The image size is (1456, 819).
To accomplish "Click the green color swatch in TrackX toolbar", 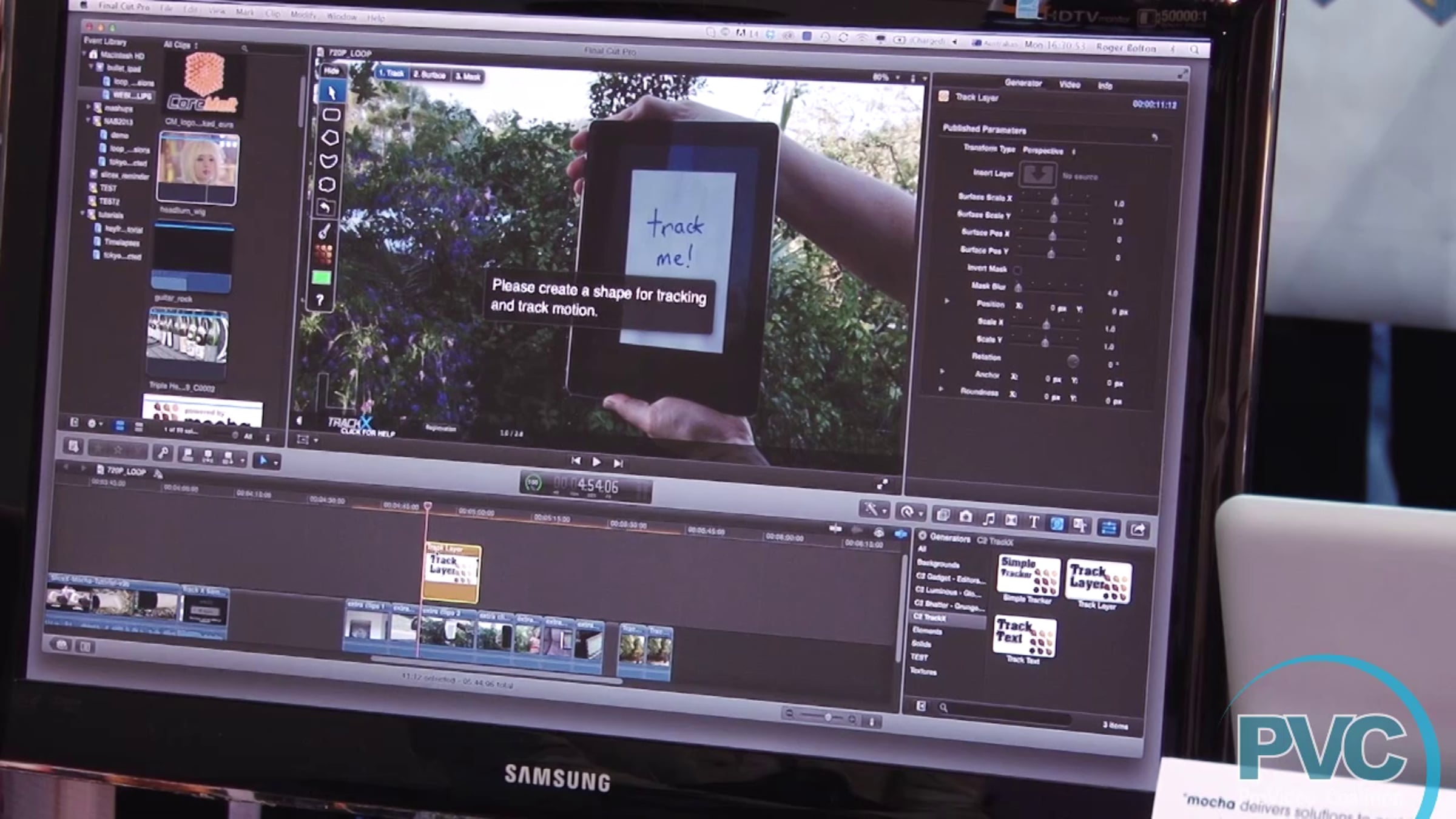I will pyautogui.click(x=322, y=278).
